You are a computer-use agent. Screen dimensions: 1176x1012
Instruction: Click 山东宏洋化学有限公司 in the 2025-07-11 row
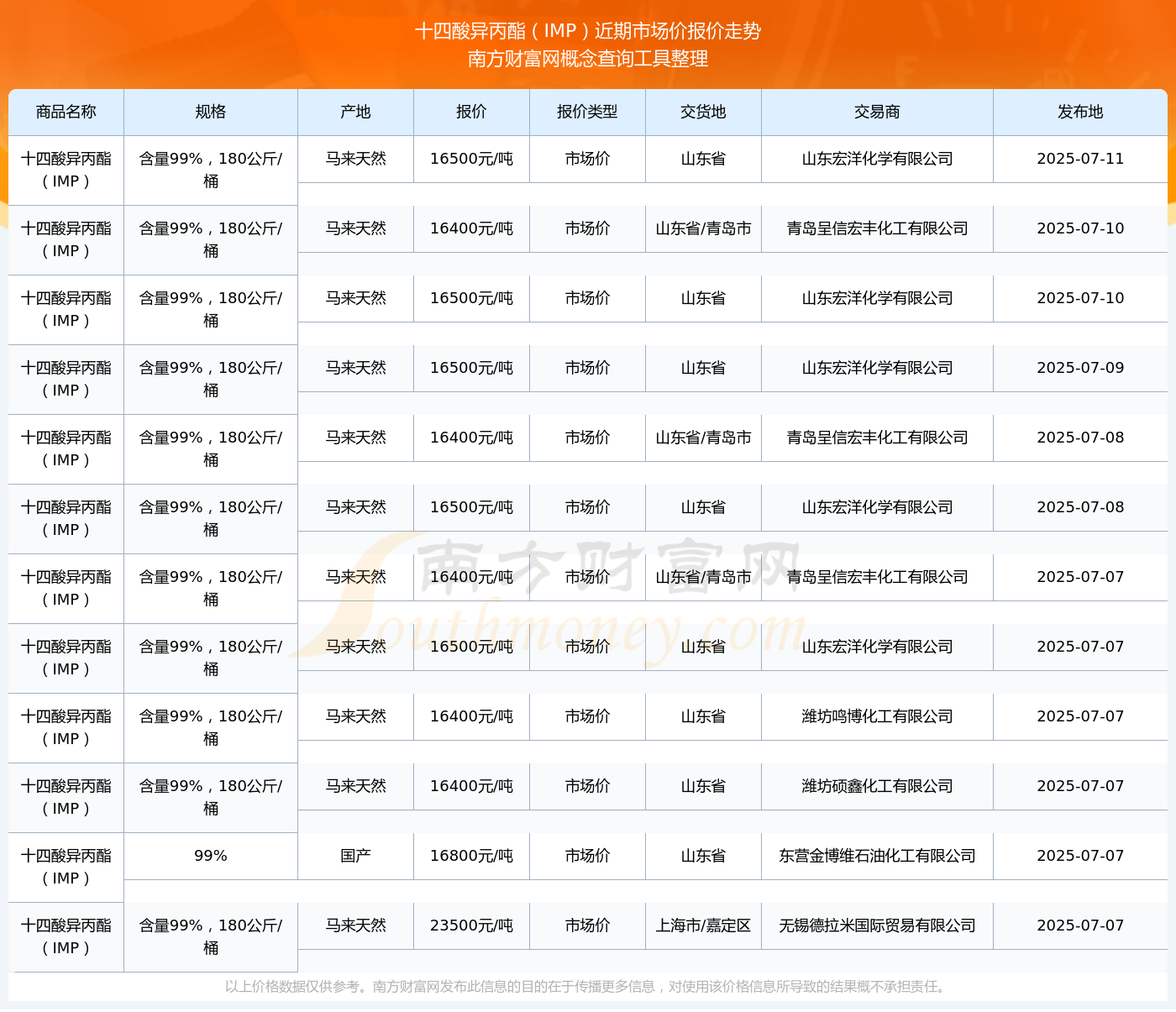878,159
